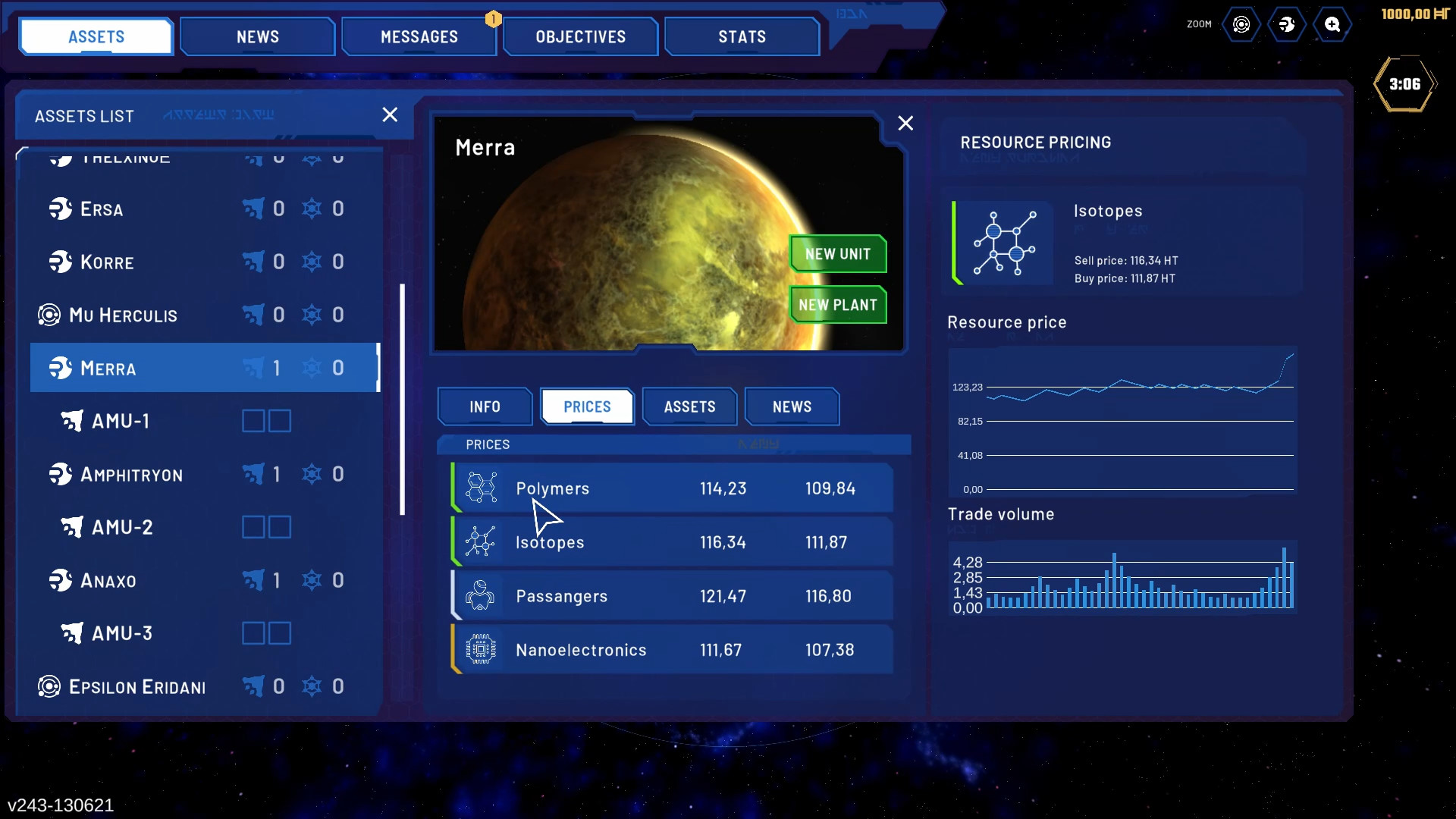Open the Objectives tab
The width and height of the screenshot is (1456, 819).
point(580,37)
